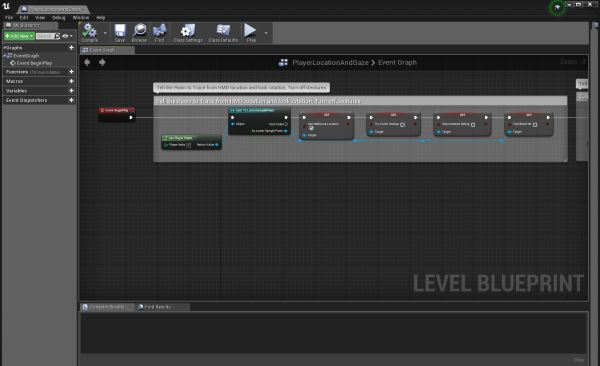Image resolution: width=600 pixels, height=366 pixels.
Task: Open the Edit menu
Action: (24, 18)
